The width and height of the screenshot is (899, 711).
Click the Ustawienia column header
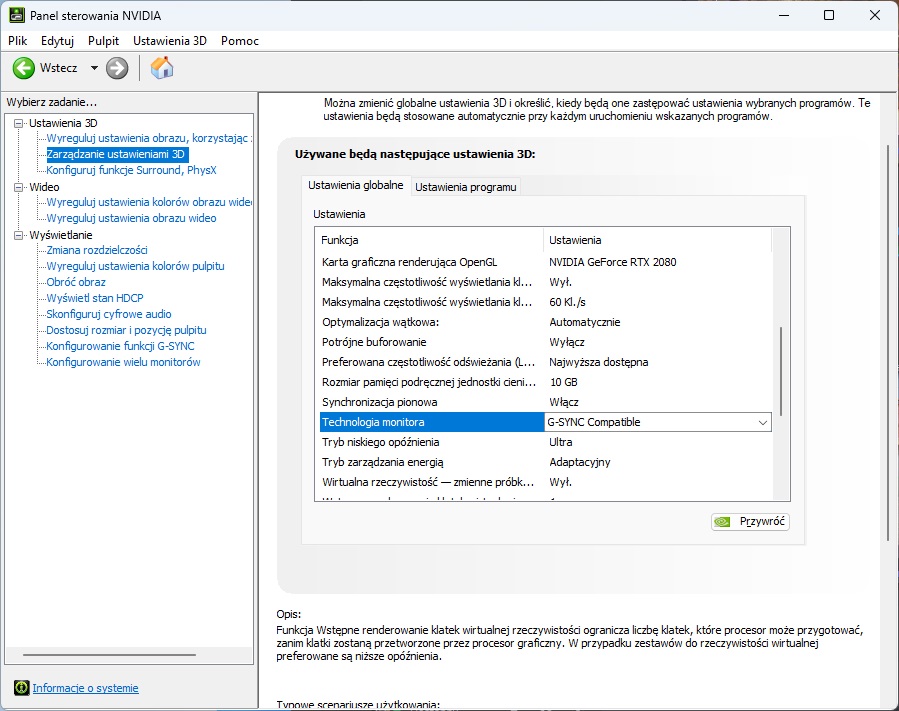pyautogui.click(x=658, y=240)
